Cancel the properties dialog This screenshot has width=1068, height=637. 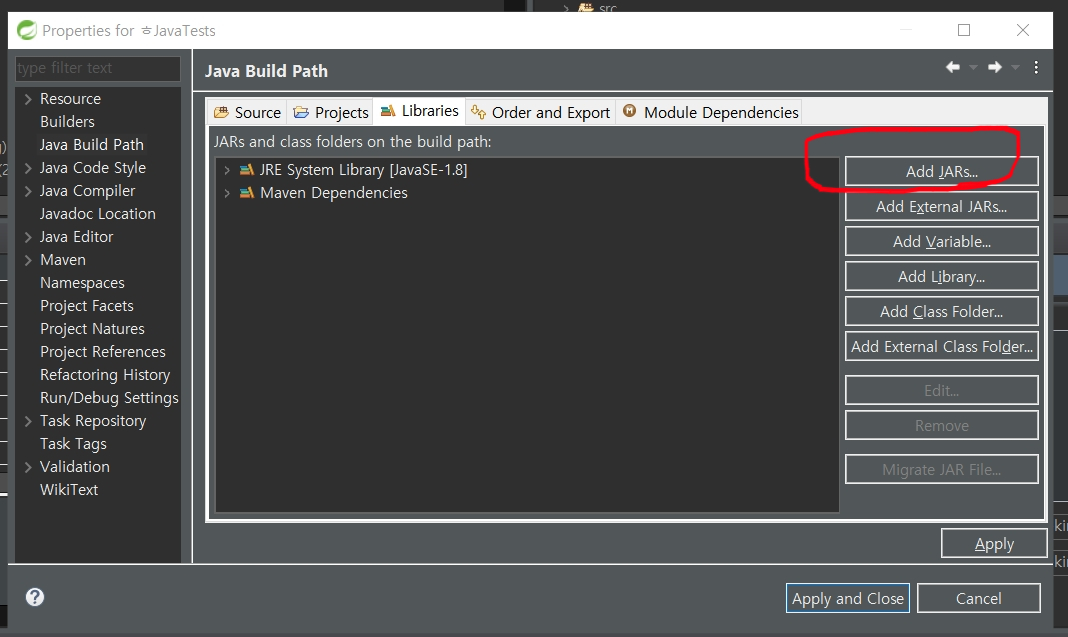[x=978, y=598]
